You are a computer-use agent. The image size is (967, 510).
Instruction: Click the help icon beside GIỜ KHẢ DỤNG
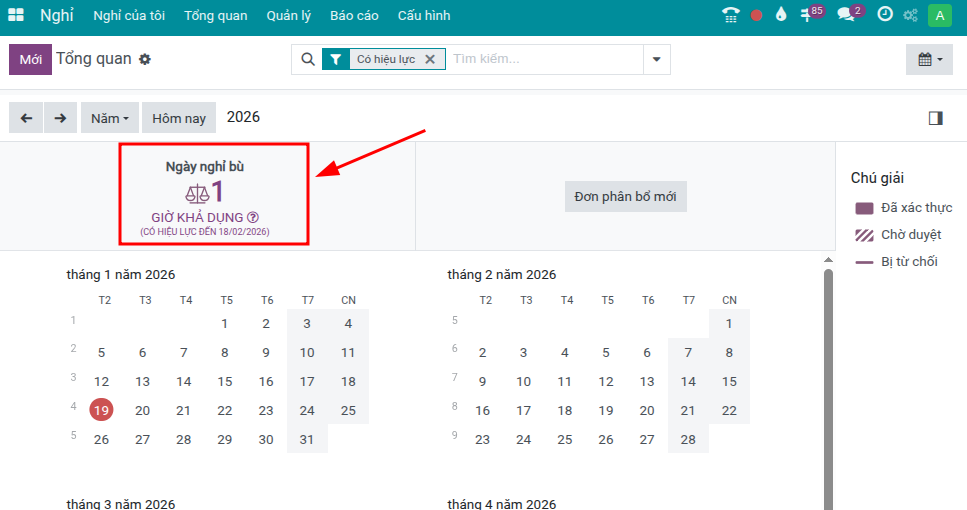tap(253, 217)
